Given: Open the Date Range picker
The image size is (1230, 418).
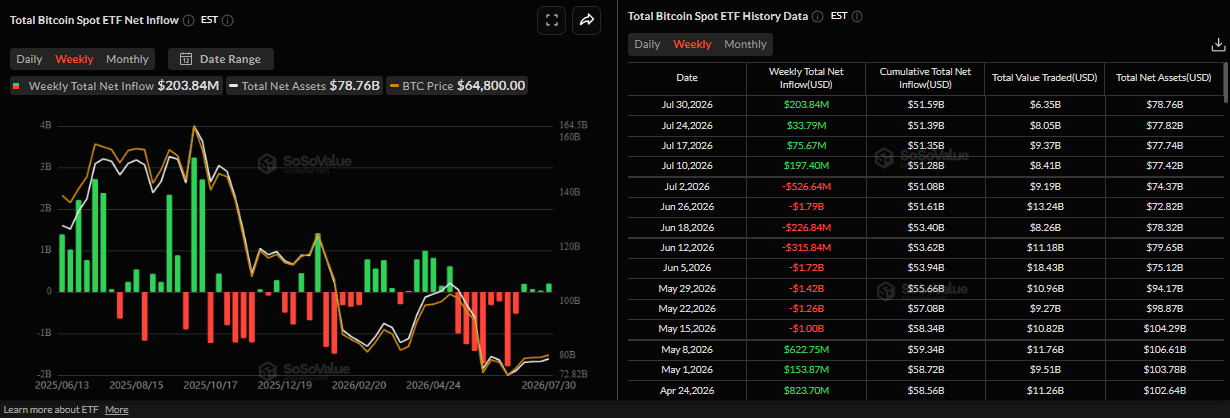Looking at the screenshot, I should (221, 59).
